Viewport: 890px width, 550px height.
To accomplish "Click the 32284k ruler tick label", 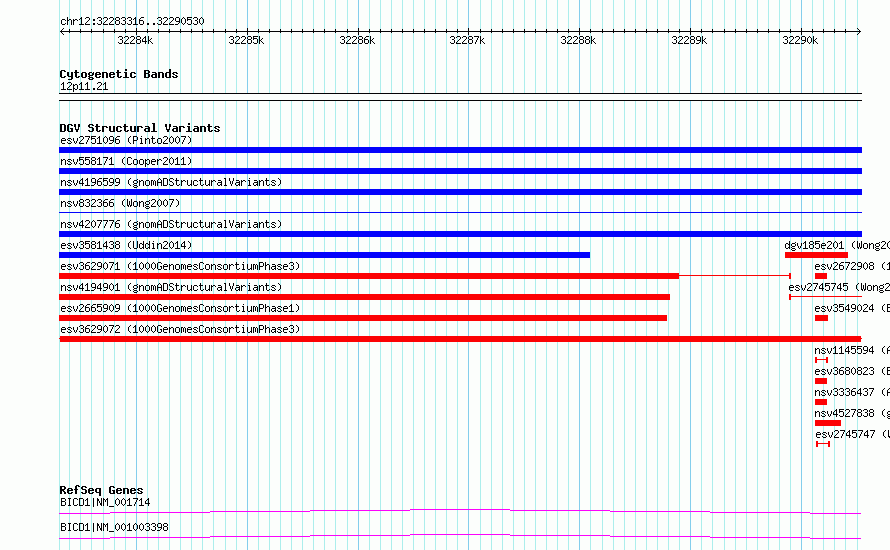I will pos(135,40).
